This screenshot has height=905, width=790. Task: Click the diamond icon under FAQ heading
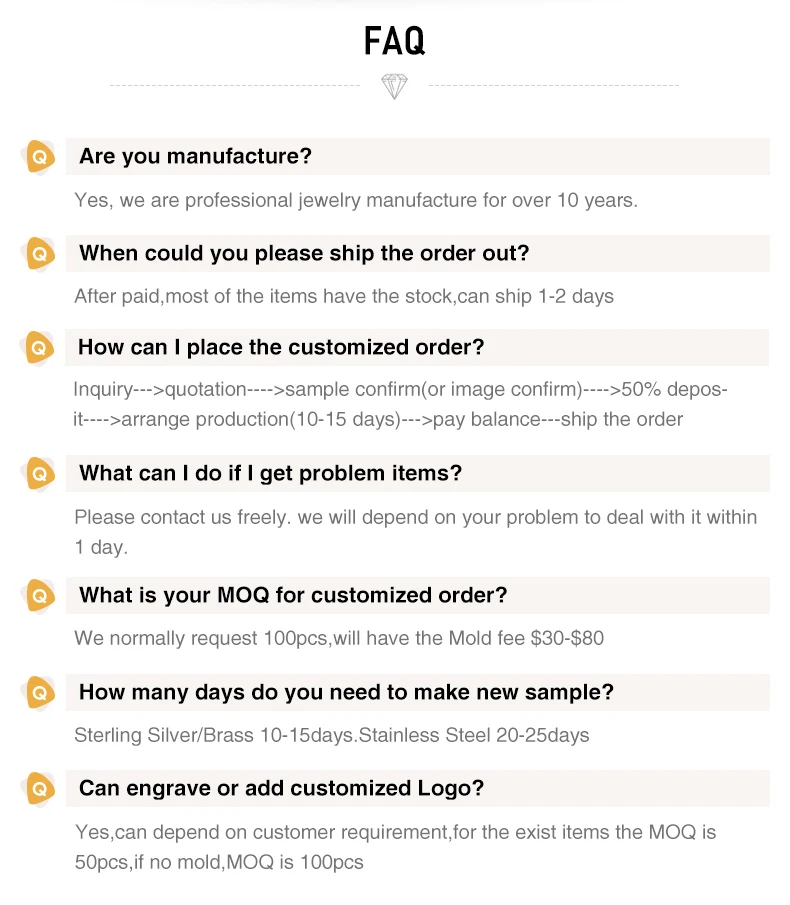(x=395, y=86)
